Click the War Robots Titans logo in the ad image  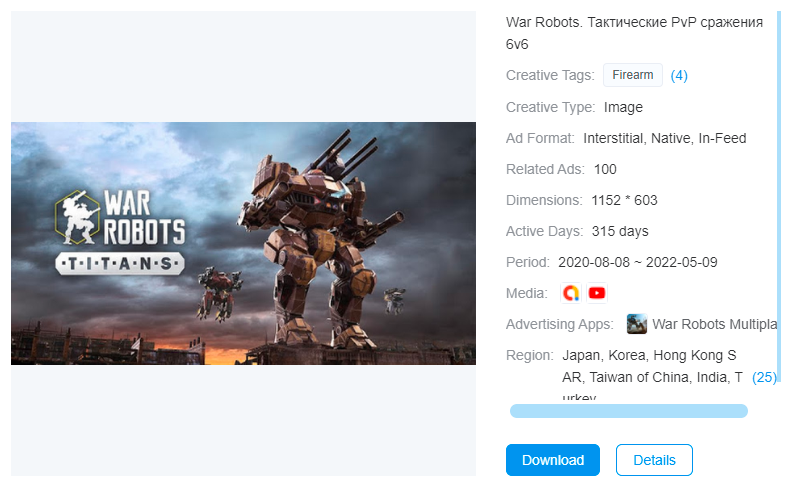120,231
